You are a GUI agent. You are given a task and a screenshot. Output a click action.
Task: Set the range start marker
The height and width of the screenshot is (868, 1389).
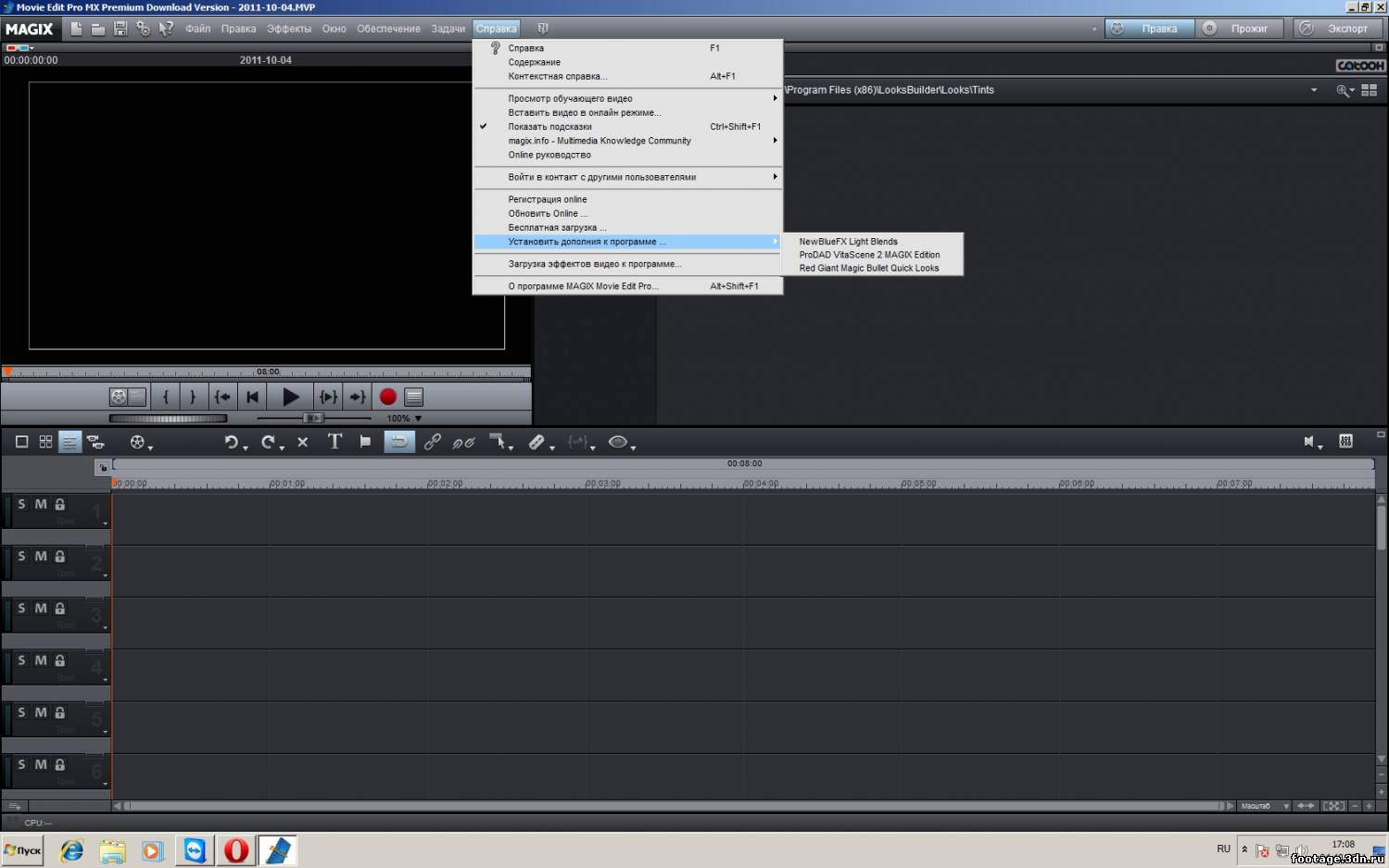(x=166, y=396)
